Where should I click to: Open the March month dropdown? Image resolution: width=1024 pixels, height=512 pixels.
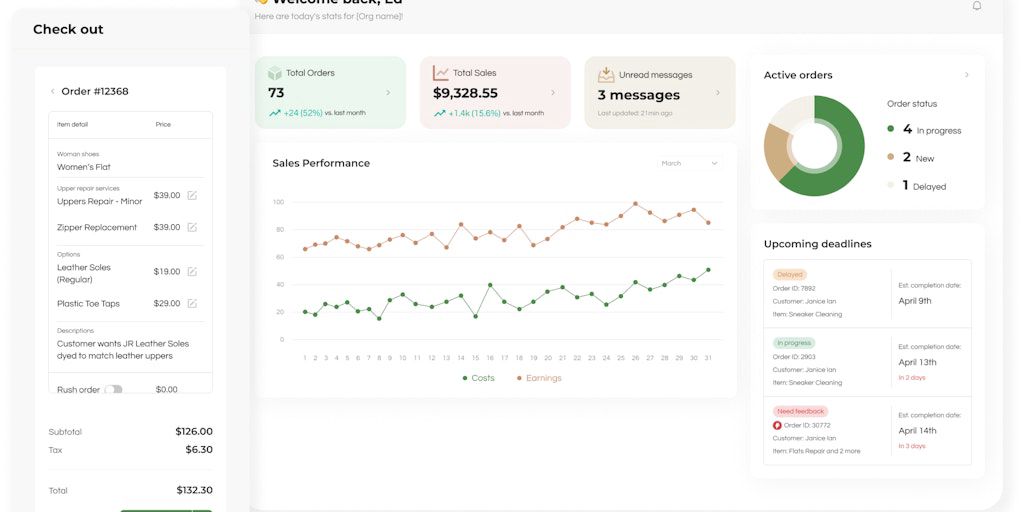[689, 163]
